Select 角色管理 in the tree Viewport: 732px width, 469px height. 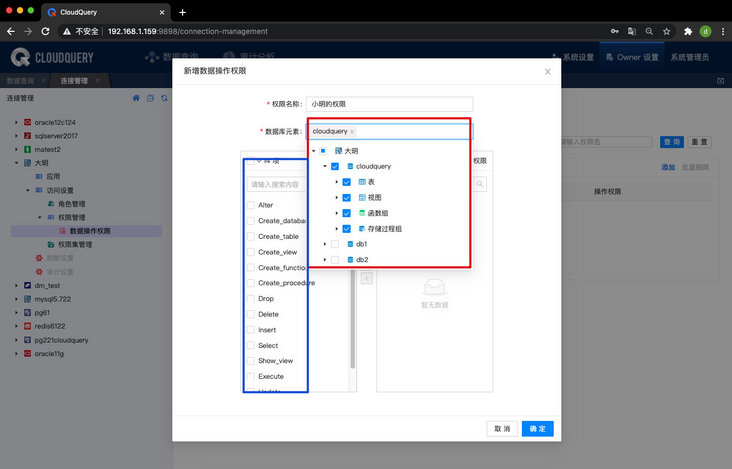tap(71, 204)
